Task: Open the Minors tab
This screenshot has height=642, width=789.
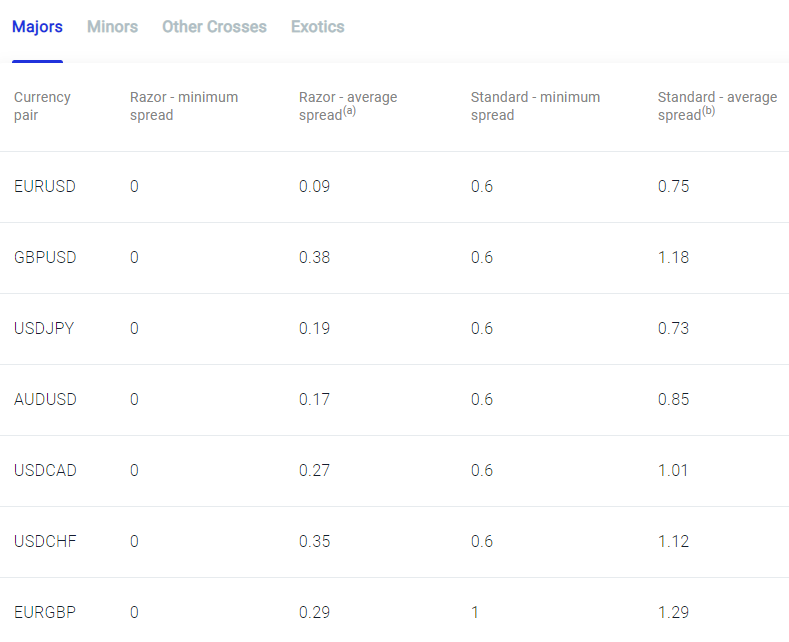Action: (112, 27)
